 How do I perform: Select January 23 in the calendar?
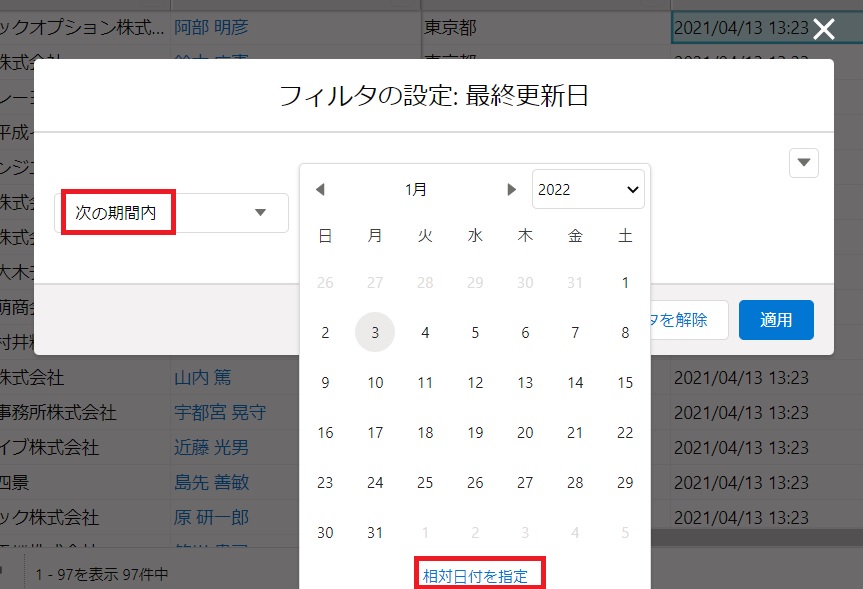click(x=325, y=483)
